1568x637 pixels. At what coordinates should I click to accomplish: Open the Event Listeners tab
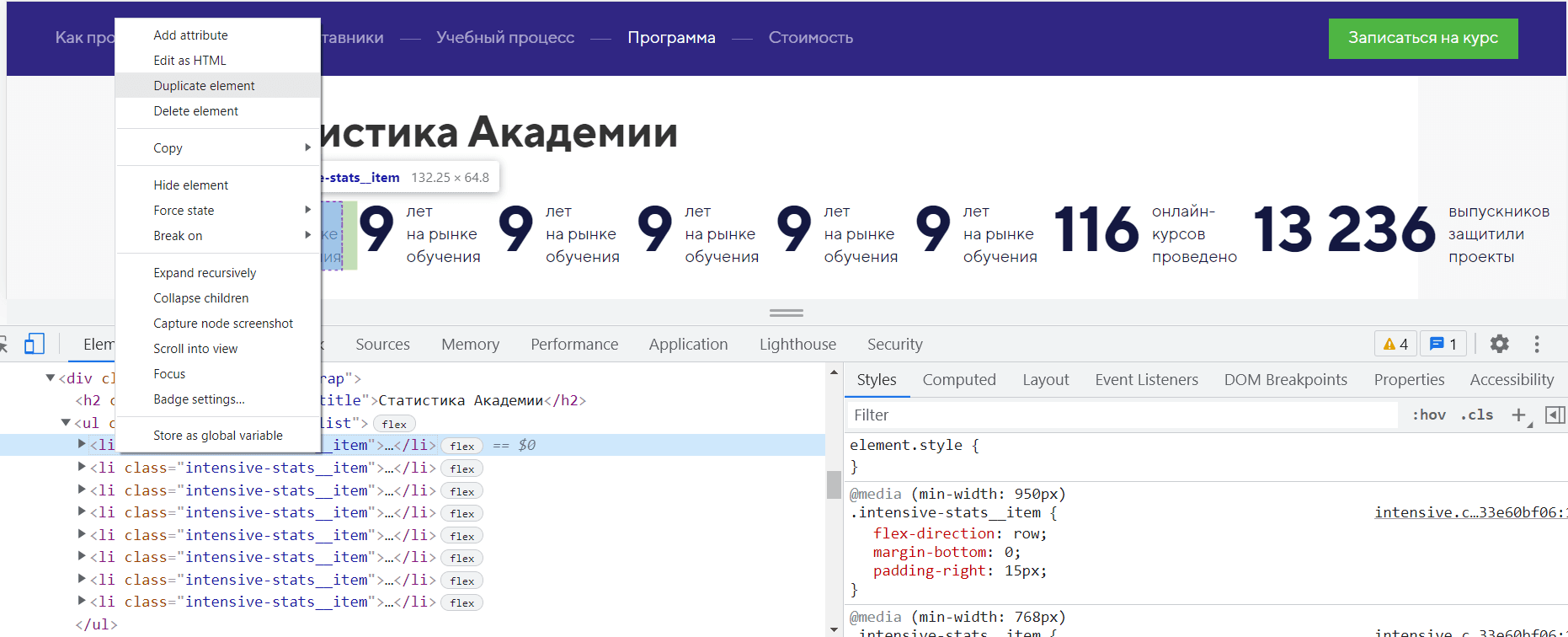1146,380
